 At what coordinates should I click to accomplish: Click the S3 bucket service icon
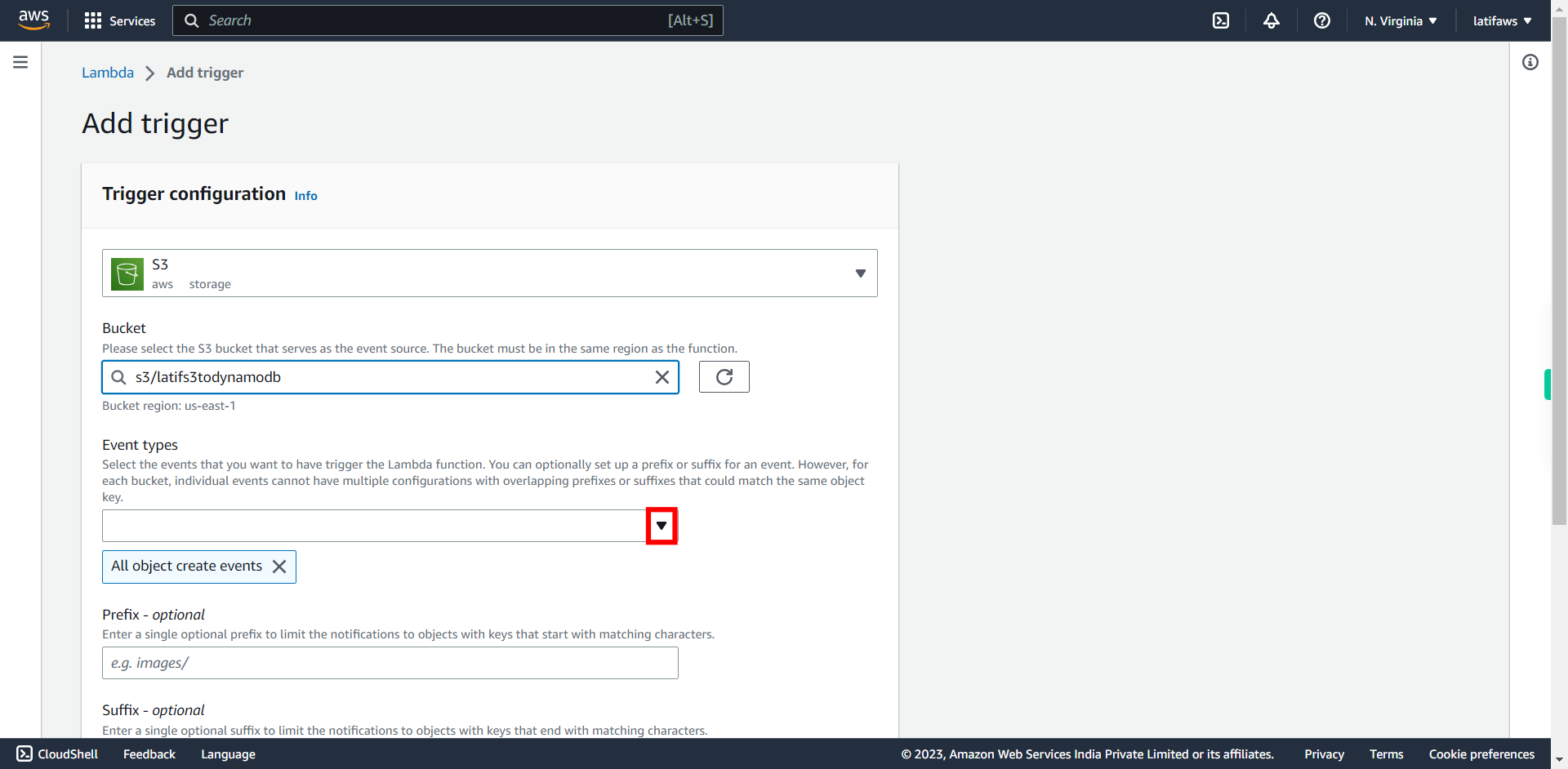[127, 273]
